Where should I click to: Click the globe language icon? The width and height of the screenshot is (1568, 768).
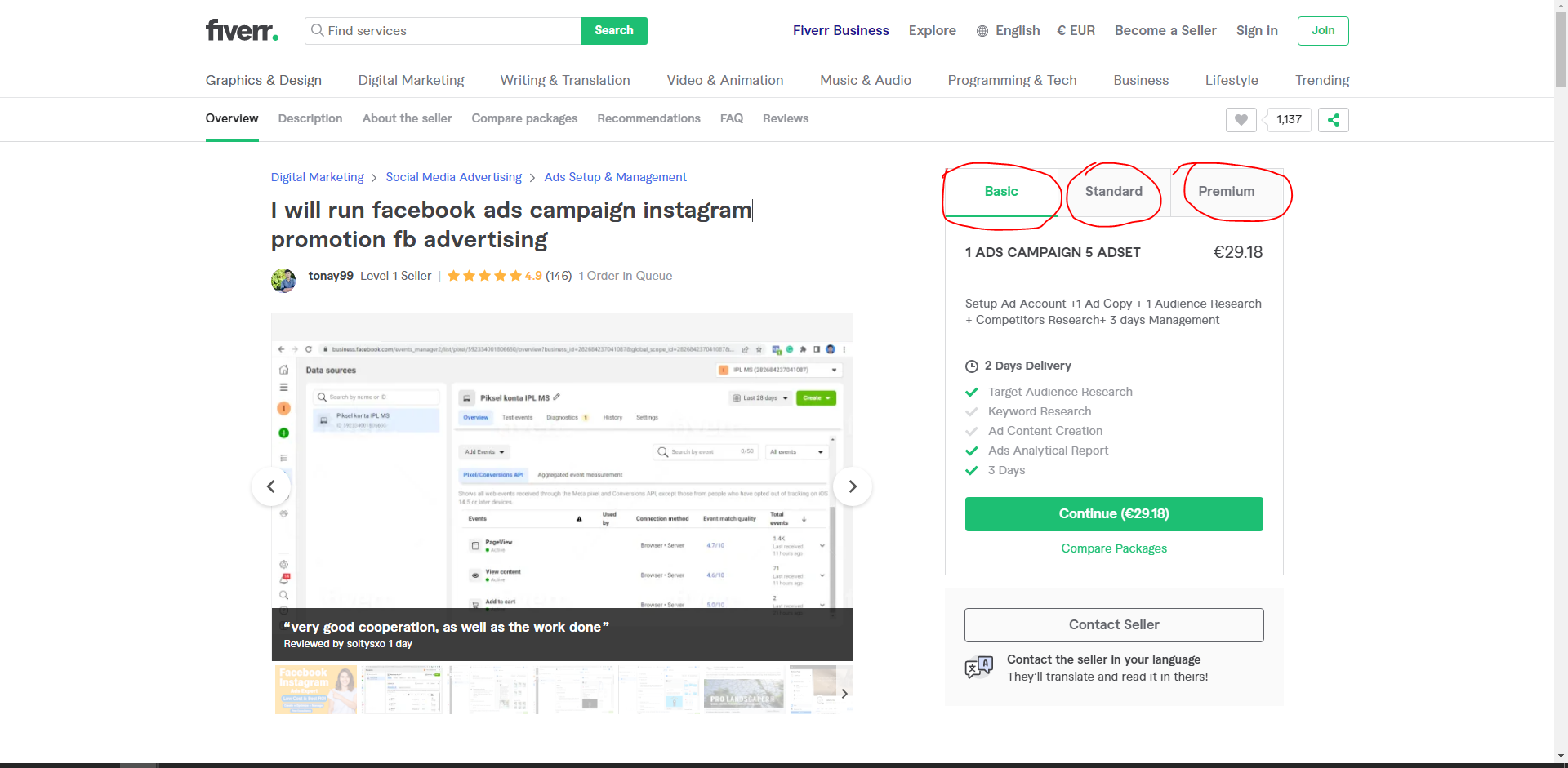[x=982, y=31]
